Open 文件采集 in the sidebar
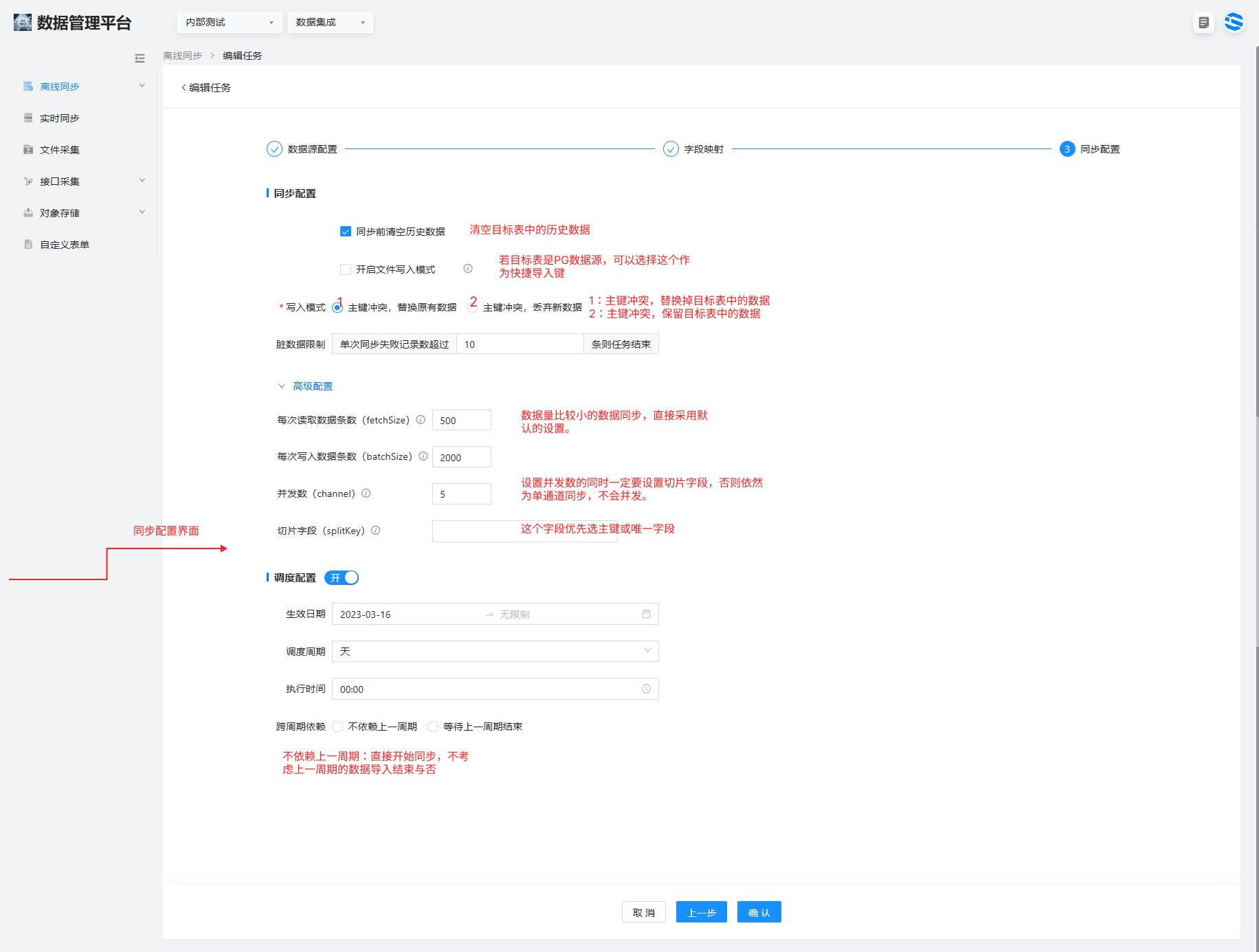Image resolution: width=1259 pixels, height=952 pixels. (x=60, y=150)
